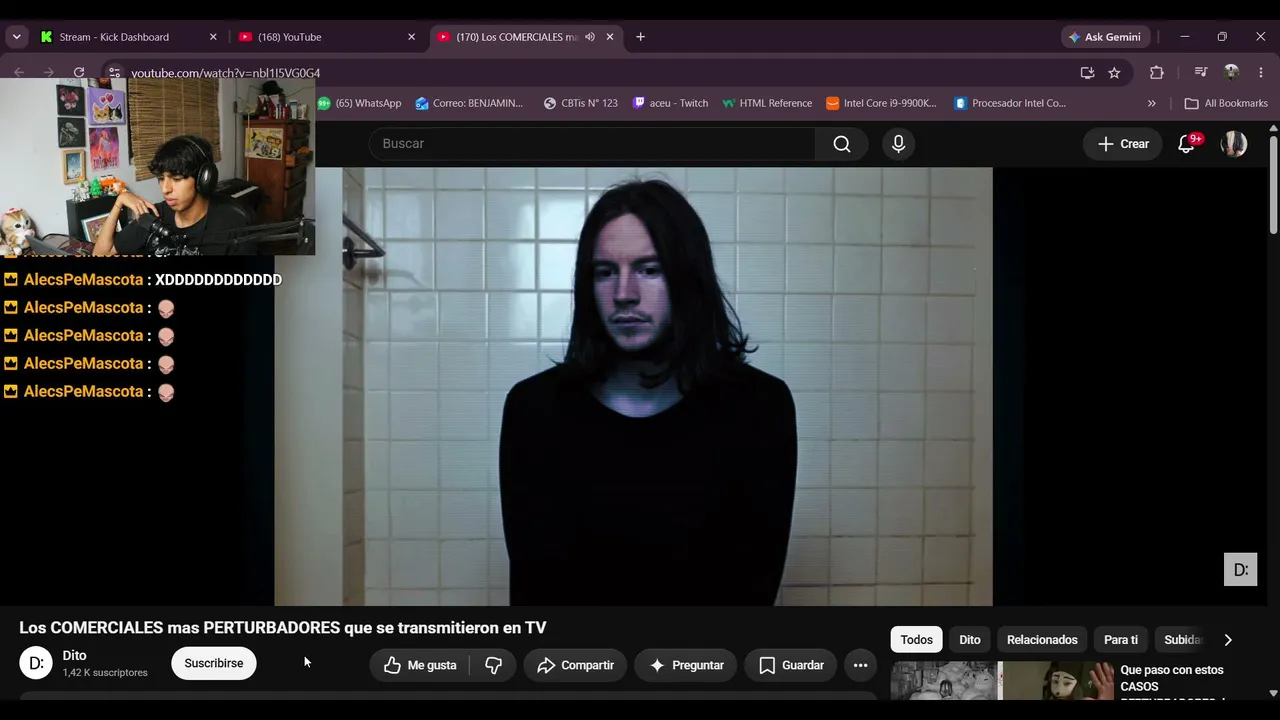Image resolution: width=1280 pixels, height=720 pixels.
Task: Focus the YouTube Buscar search field
Action: (x=592, y=144)
